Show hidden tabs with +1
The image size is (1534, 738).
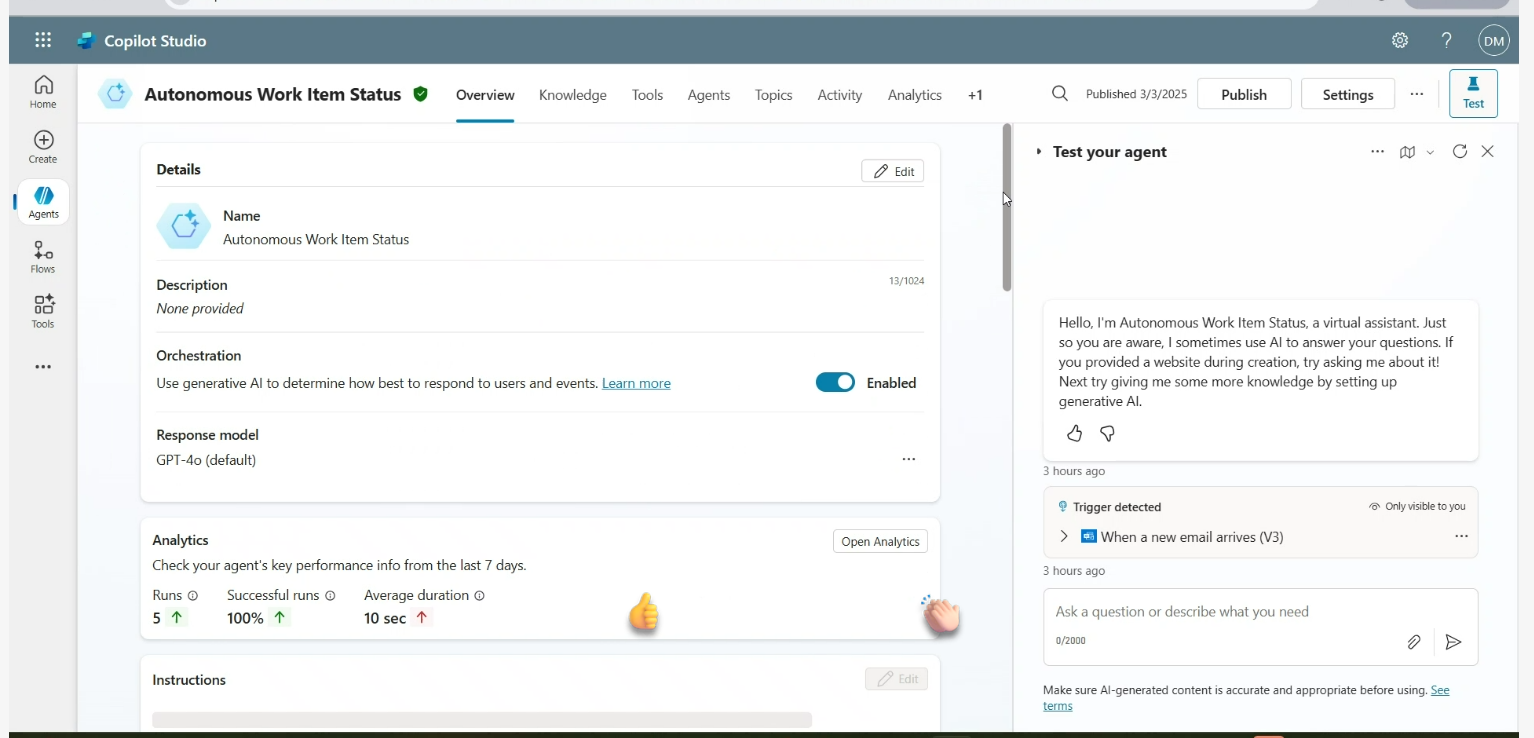(975, 95)
